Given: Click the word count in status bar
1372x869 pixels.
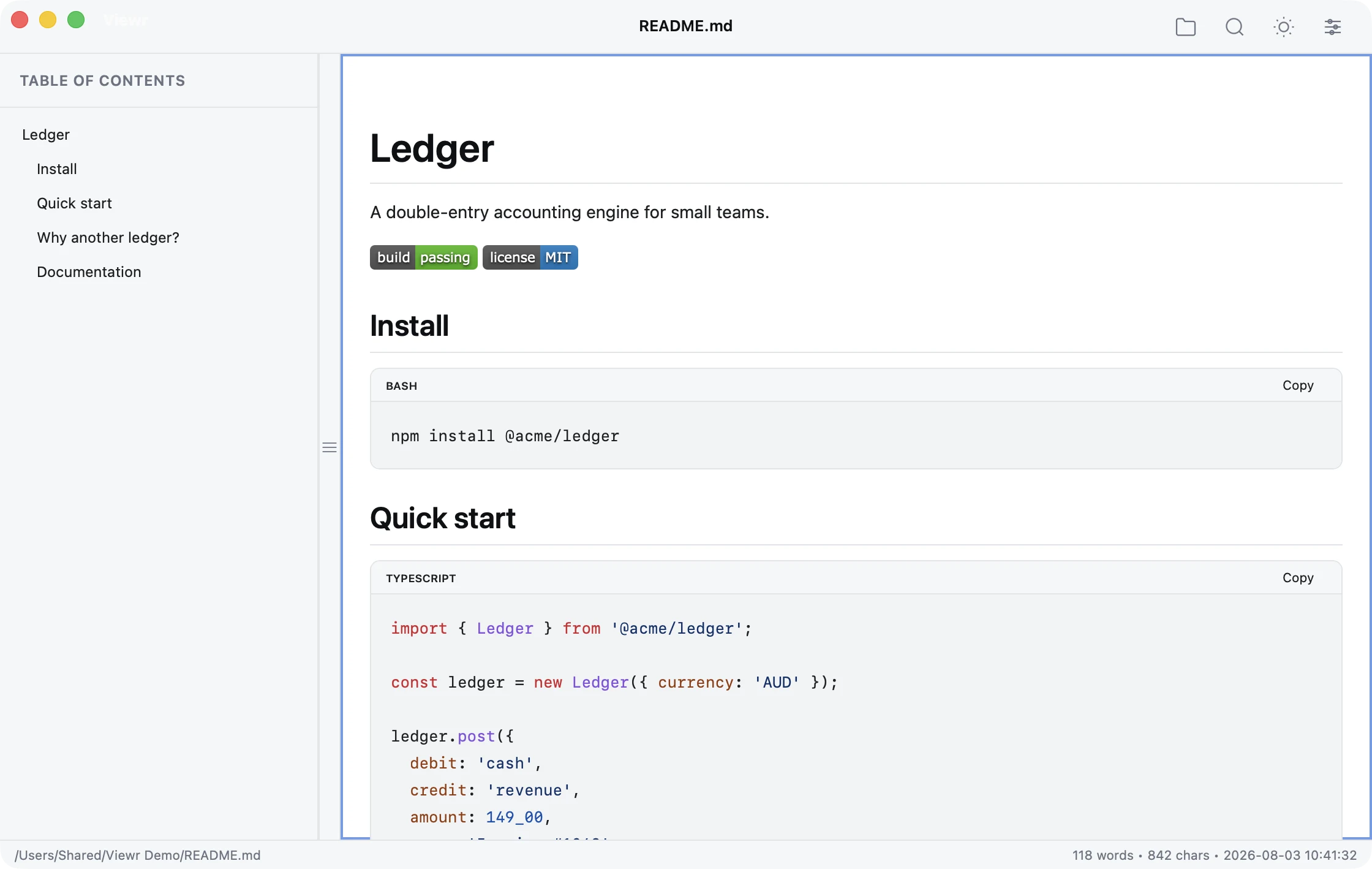Looking at the screenshot, I should (1102, 856).
